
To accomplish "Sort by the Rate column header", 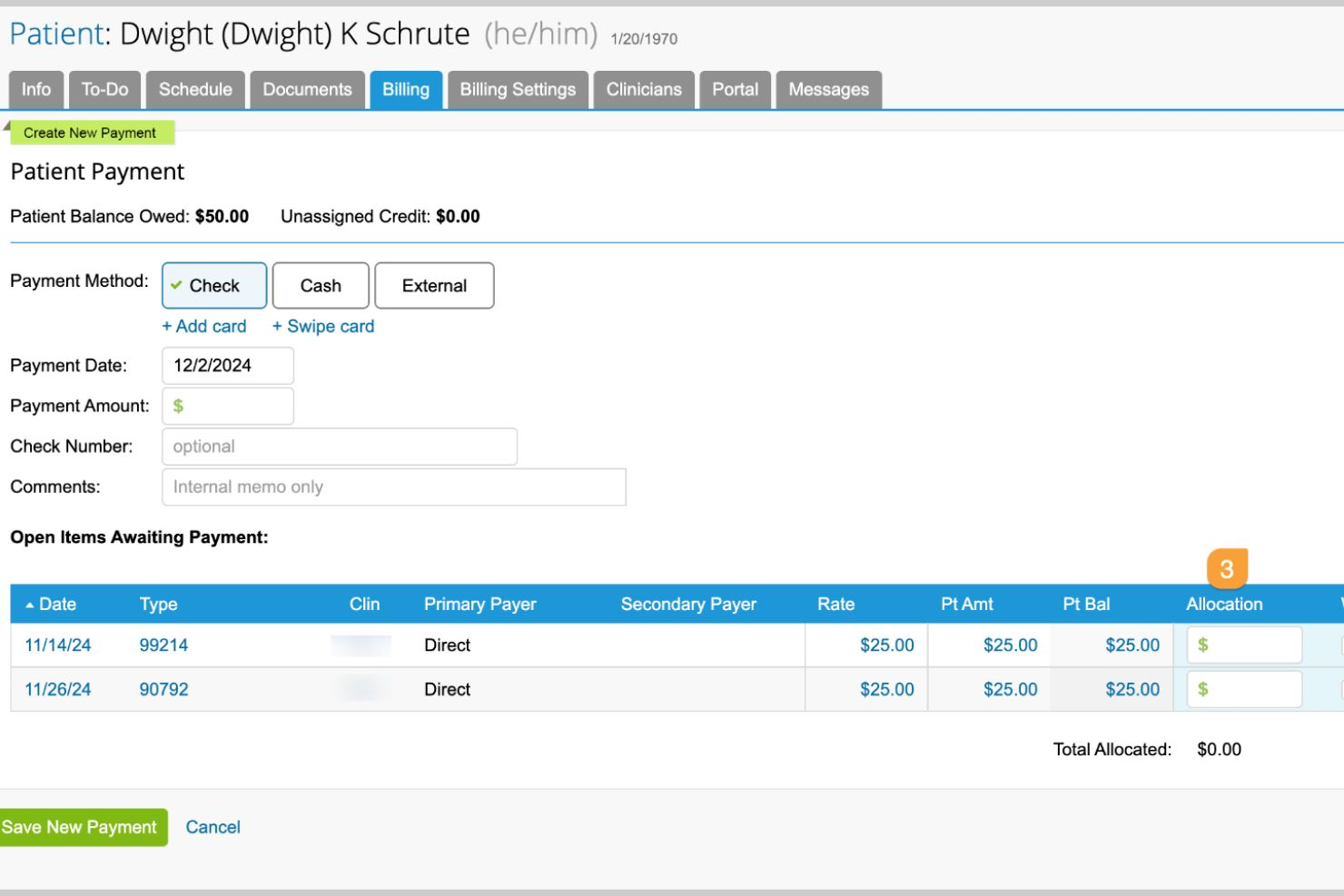I will click(835, 605).
